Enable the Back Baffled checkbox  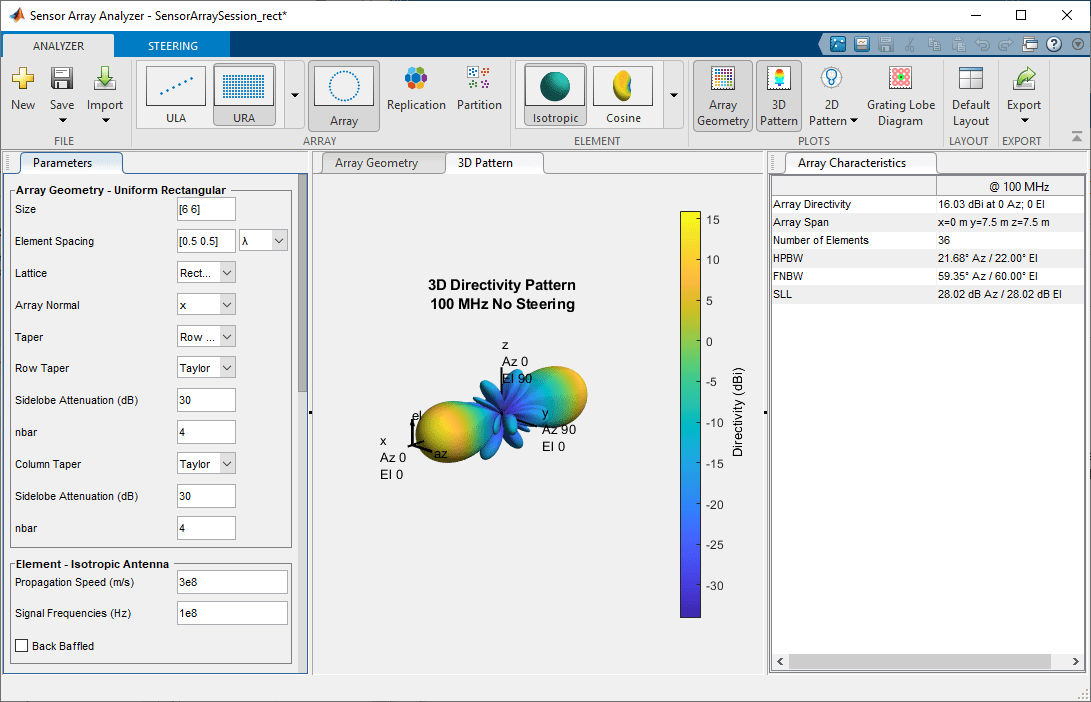[x=22, y=645]
